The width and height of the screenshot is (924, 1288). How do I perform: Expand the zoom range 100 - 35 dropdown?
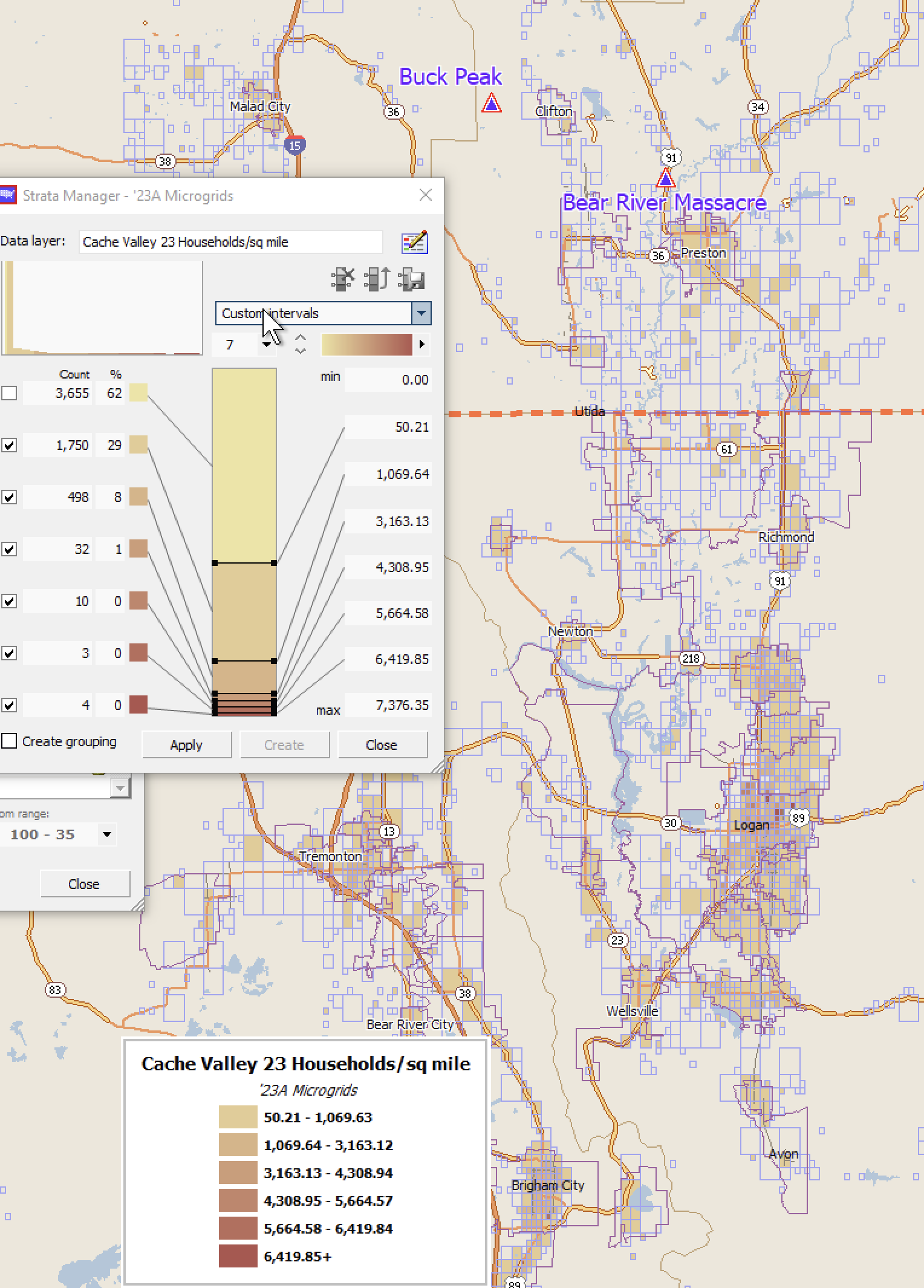tap(107, 834)
